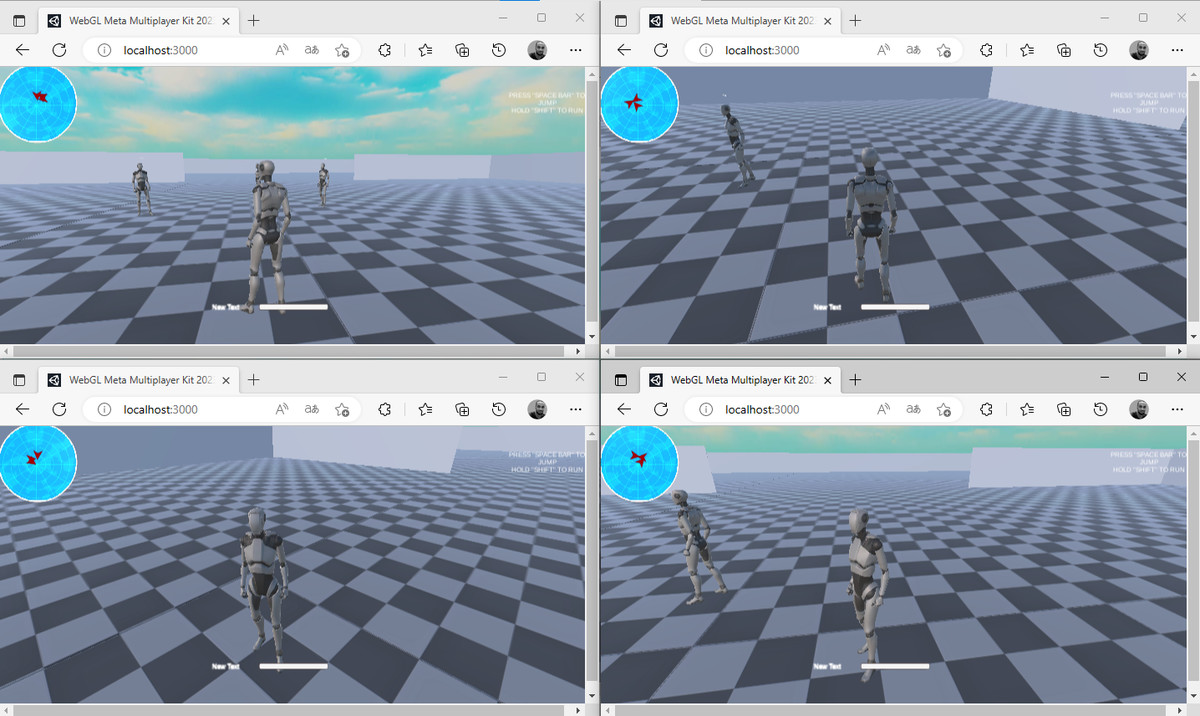Screen dimensions: 1200x716
Task: Open Settings and more in the top-right window
Action: click(1177, 50)
